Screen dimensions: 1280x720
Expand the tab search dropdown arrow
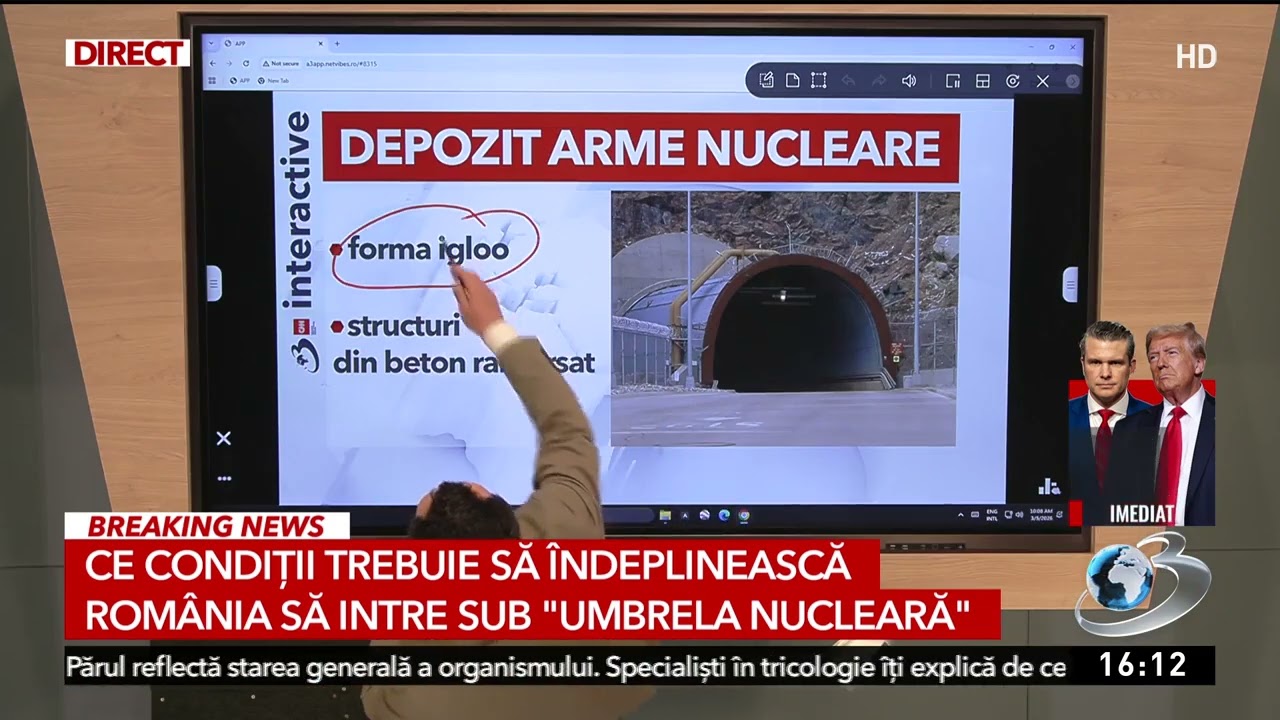[x=212, y=44]
